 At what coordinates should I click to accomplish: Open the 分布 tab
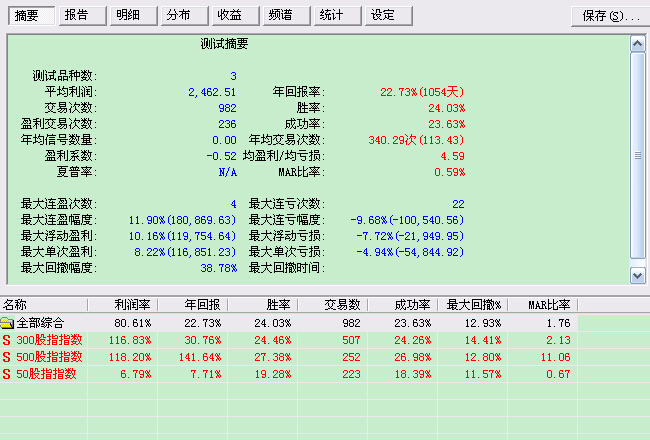pyautogui.click(x=184, y=16)
